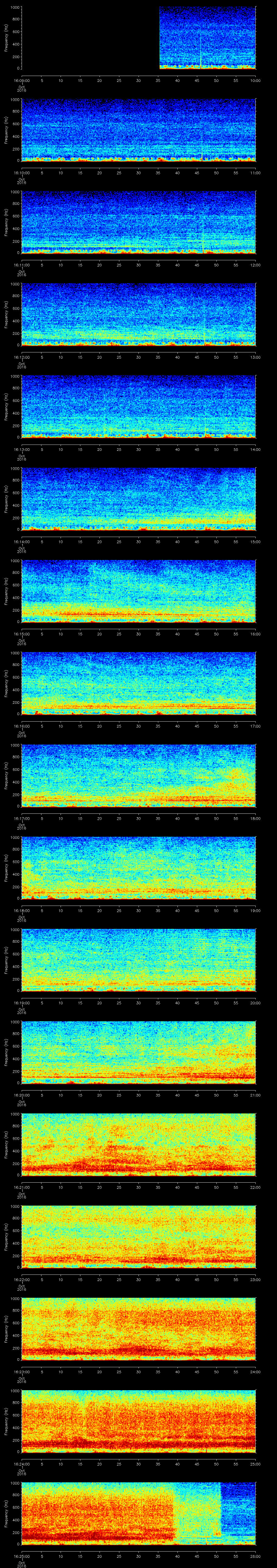Screen dimensions: 277x1568
Task: Click the 16:15:00 time axis label
Action: click(x=21, y=634)
